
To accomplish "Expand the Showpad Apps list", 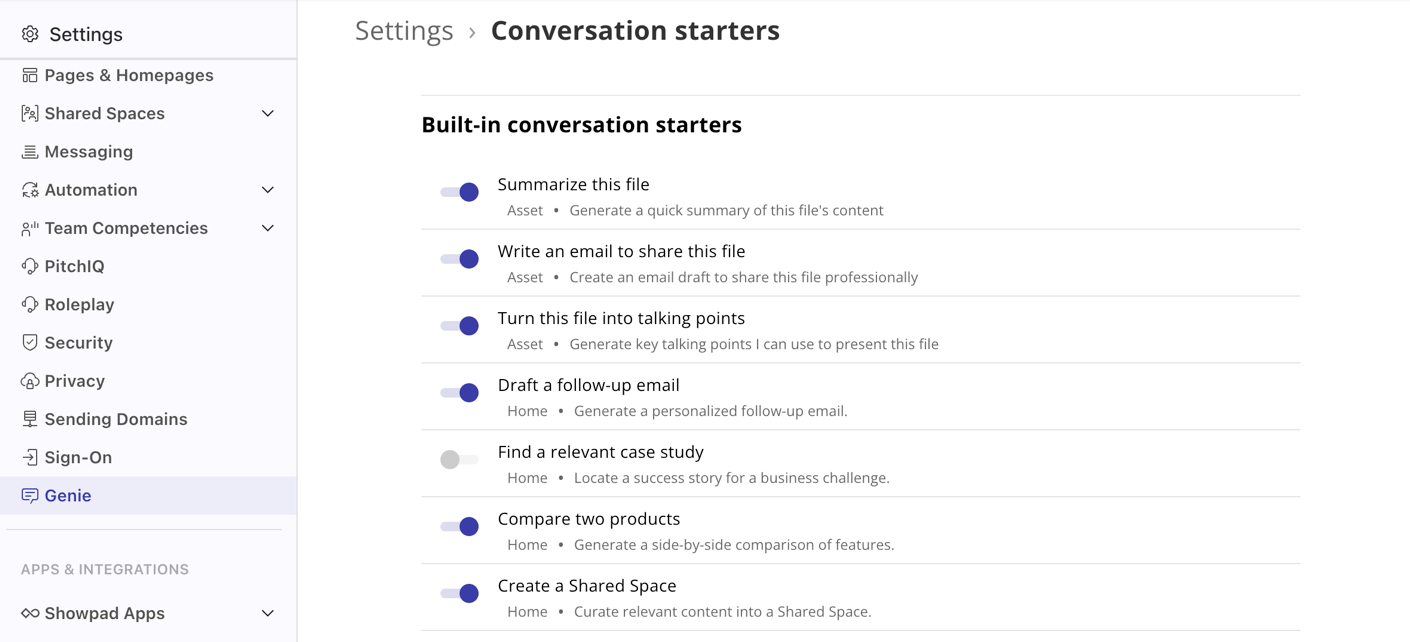I will 267,613.
